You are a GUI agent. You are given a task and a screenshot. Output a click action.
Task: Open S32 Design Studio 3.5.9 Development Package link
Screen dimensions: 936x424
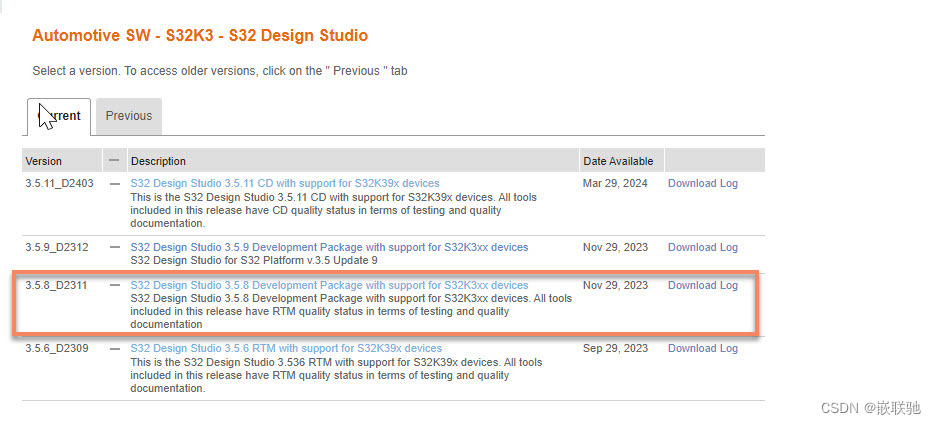(330, 247)
